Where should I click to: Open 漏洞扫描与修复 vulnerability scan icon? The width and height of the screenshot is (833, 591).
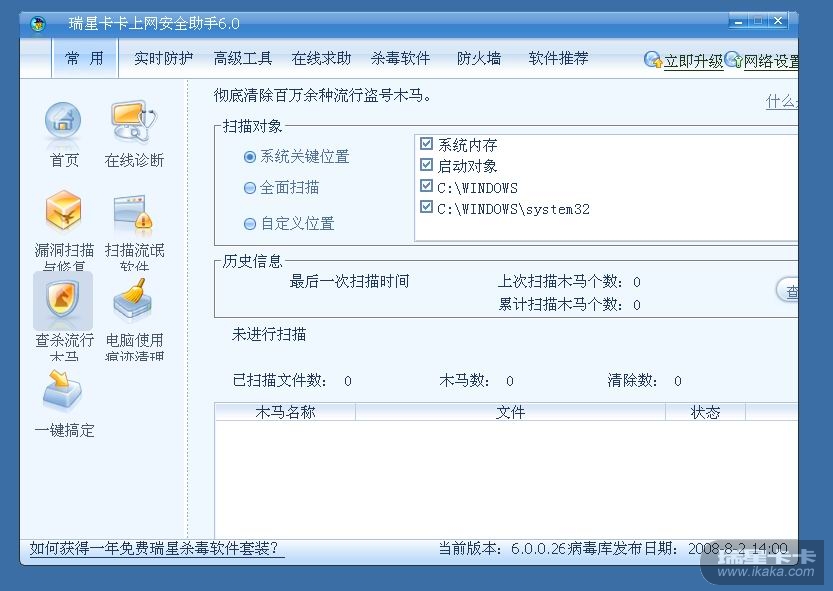[x=63, y=210]
